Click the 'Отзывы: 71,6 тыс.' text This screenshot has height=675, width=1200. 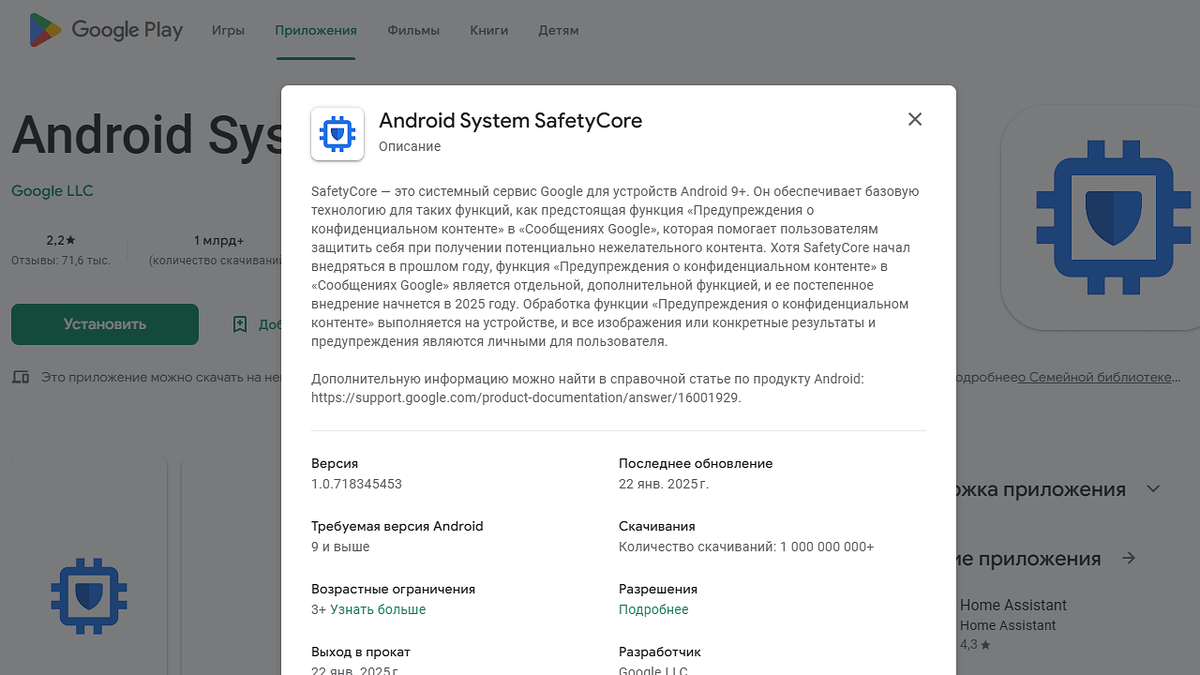point(61,261)
